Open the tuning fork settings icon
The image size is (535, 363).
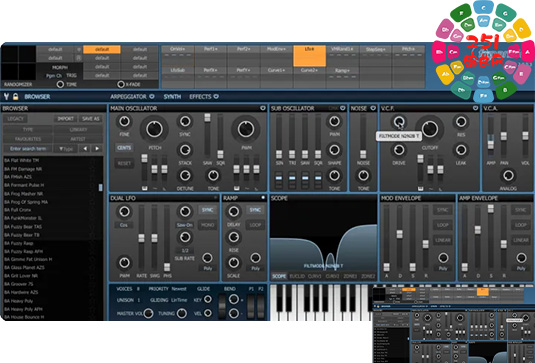pyautogui.click(x=6, y=97)
